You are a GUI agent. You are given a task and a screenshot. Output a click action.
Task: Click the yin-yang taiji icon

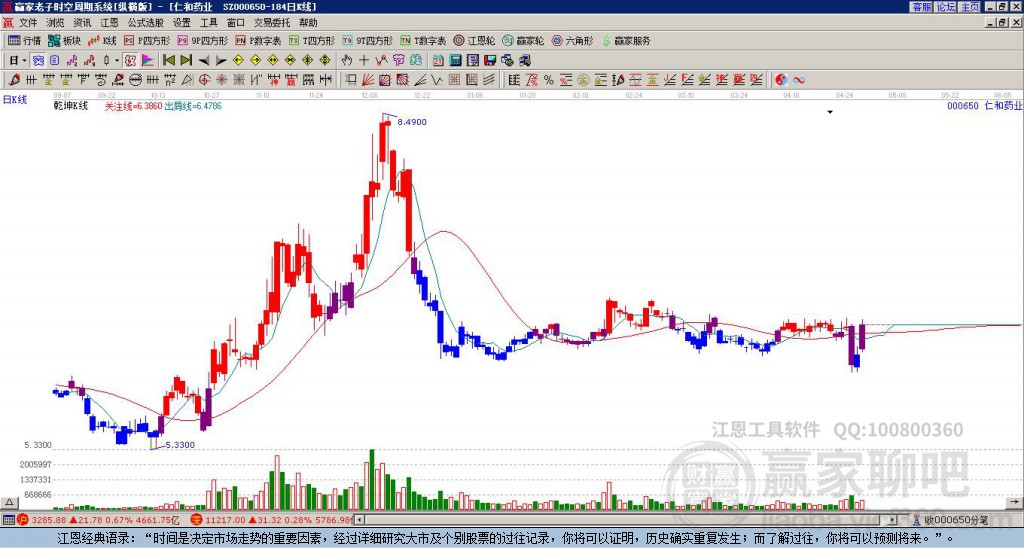[781, 79]
